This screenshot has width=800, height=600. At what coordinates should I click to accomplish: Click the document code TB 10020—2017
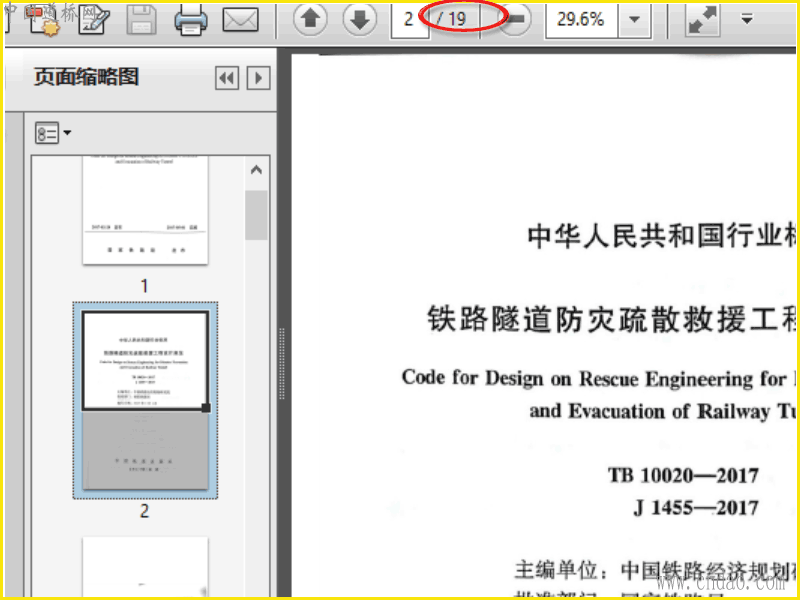click(683, 476)
